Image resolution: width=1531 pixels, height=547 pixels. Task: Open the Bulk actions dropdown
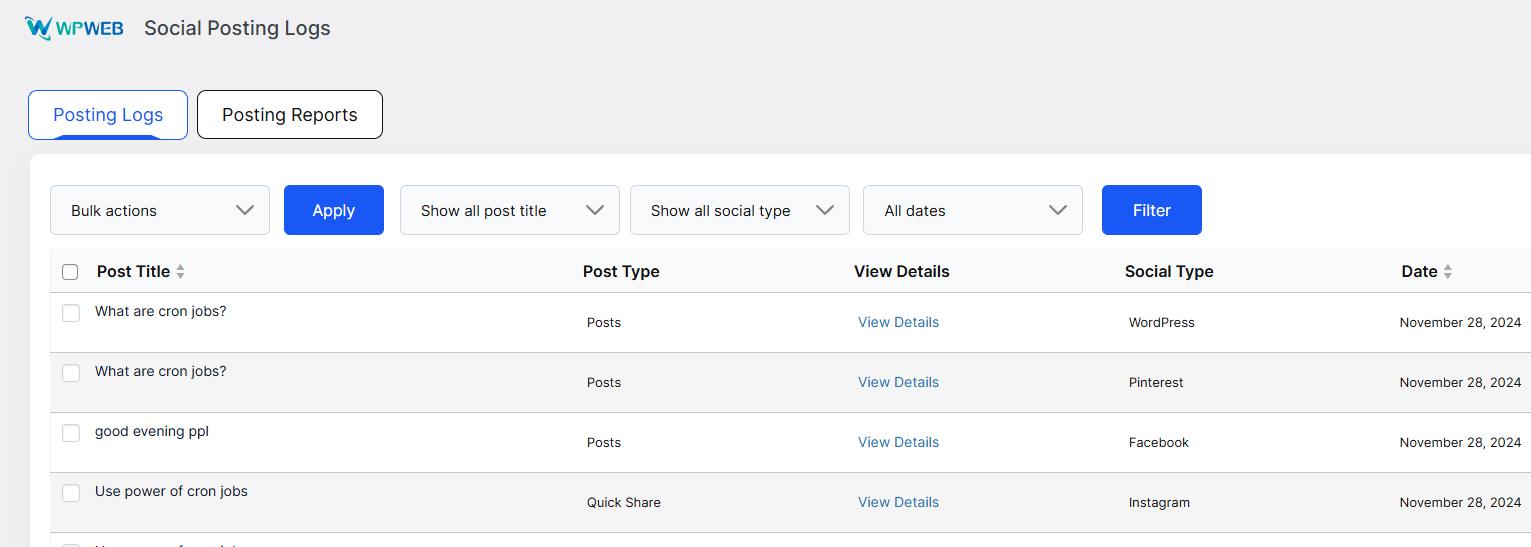click(160, 210)
